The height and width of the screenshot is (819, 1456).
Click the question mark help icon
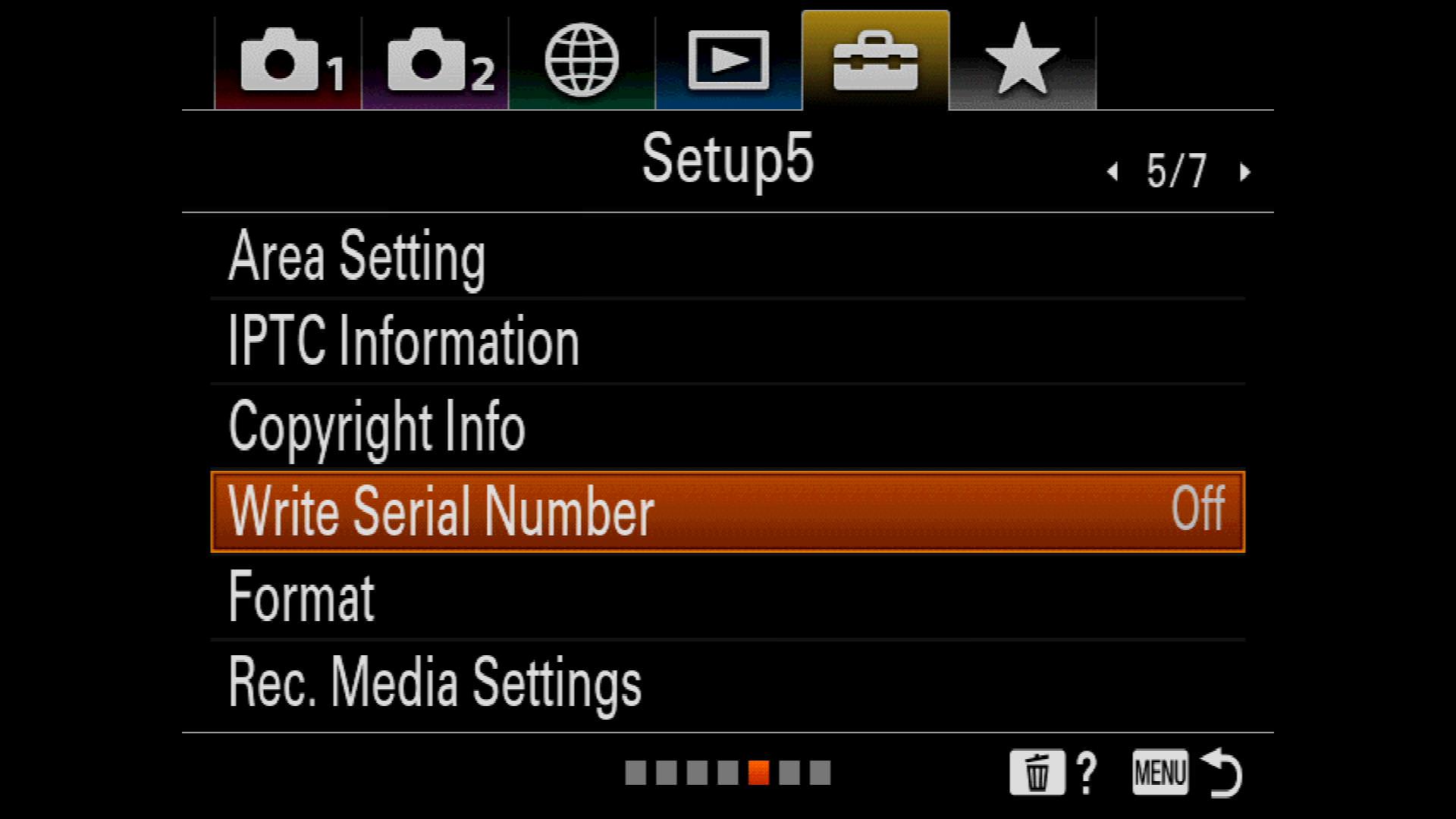(1087, 773)
